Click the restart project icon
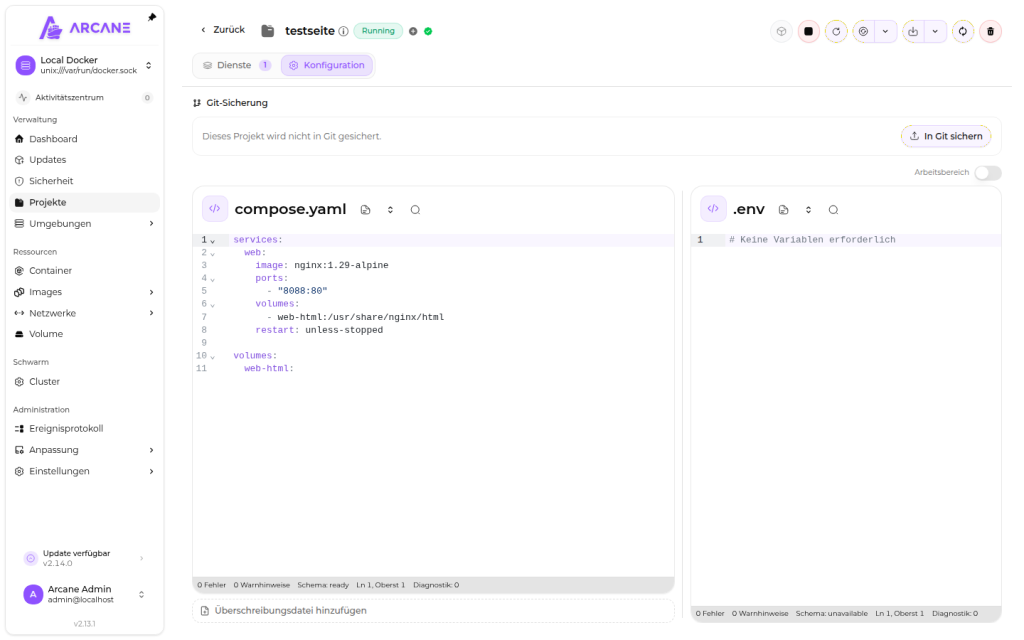Viewport: 1024px width, 640px height. [x=836, y=31]
